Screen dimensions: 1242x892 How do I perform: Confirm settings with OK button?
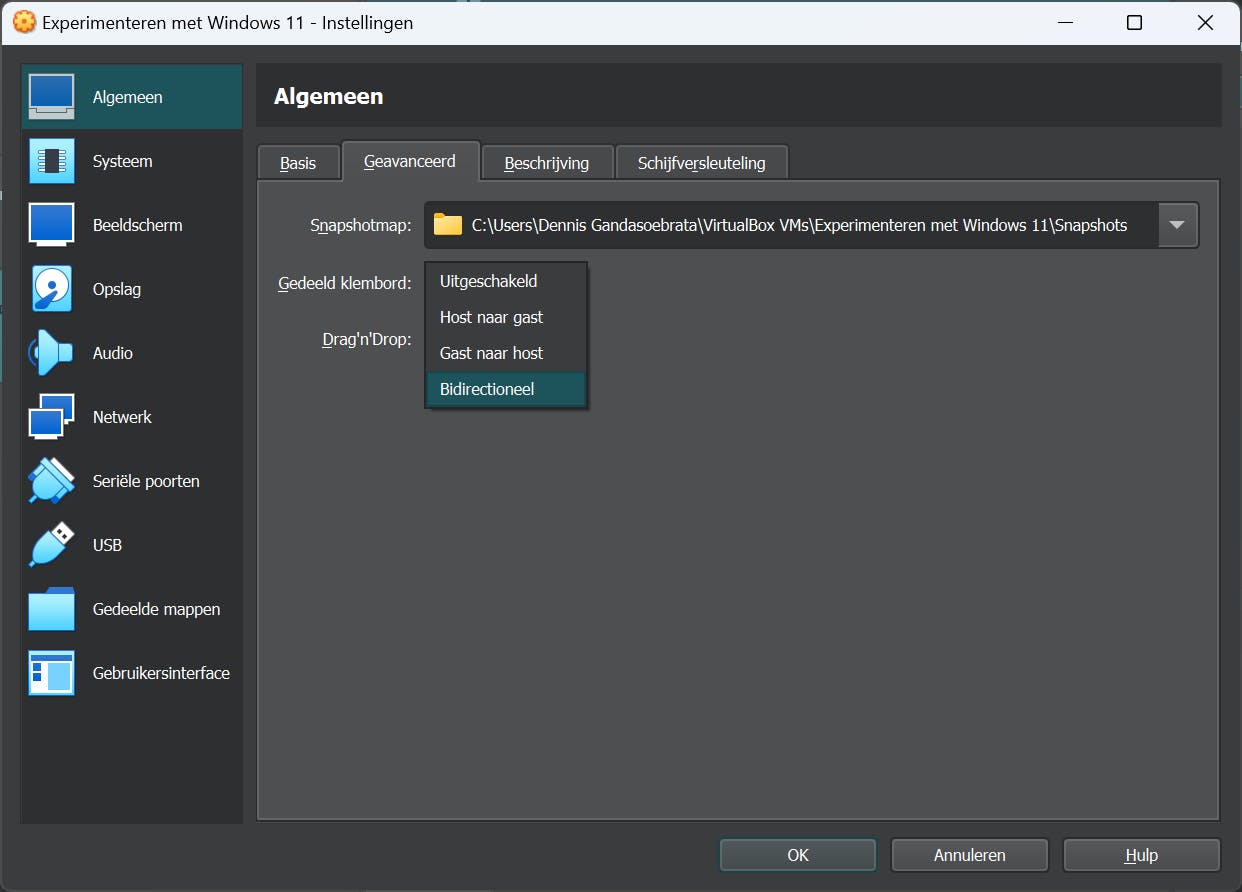click(797, 855)
